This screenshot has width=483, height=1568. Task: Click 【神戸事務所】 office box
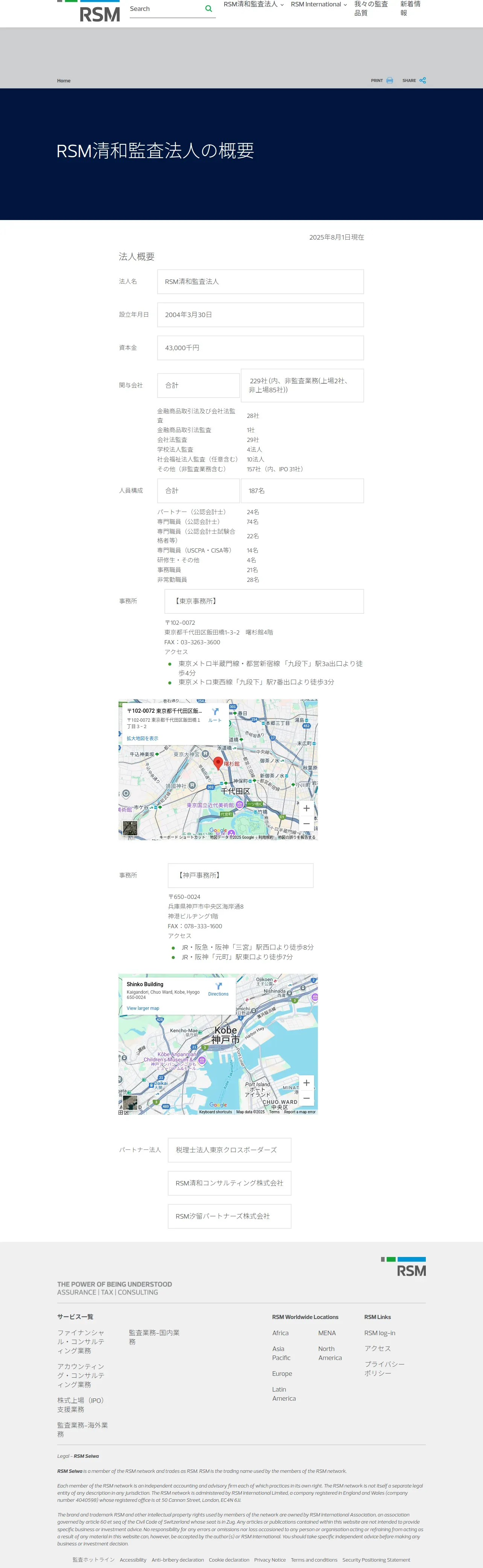point(241,875)
